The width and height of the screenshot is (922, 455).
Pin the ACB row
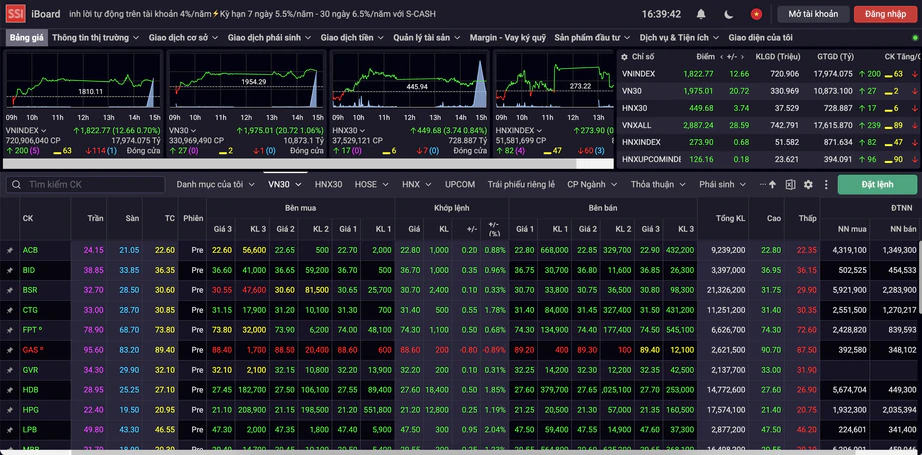tap(9, 250)
